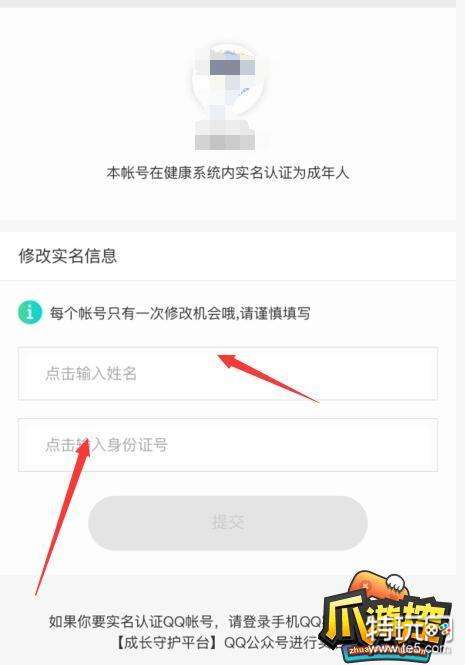Tap the gray 提交 submit button
The width and height of the screenshot is (465, 665).
coord(228,522)
